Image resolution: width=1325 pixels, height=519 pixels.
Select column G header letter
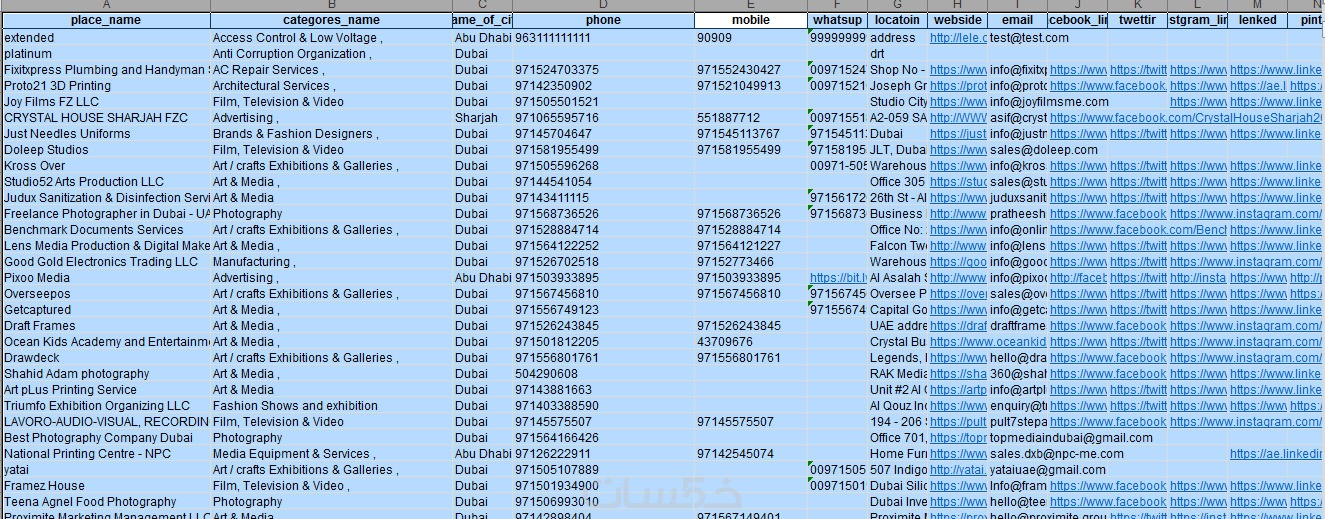pyautogui.click(x=897, y=5)
